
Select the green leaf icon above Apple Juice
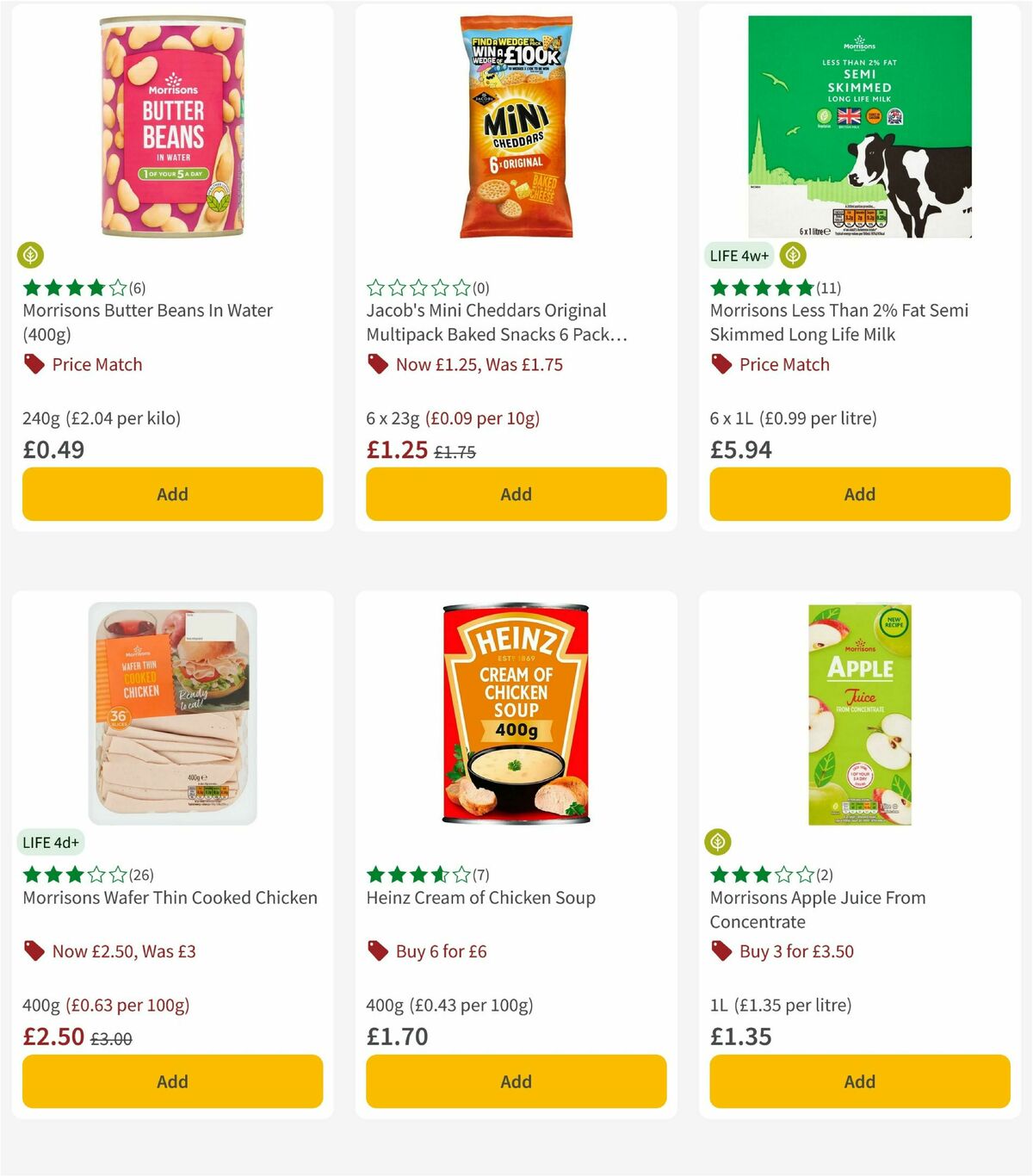click(719, 843)
